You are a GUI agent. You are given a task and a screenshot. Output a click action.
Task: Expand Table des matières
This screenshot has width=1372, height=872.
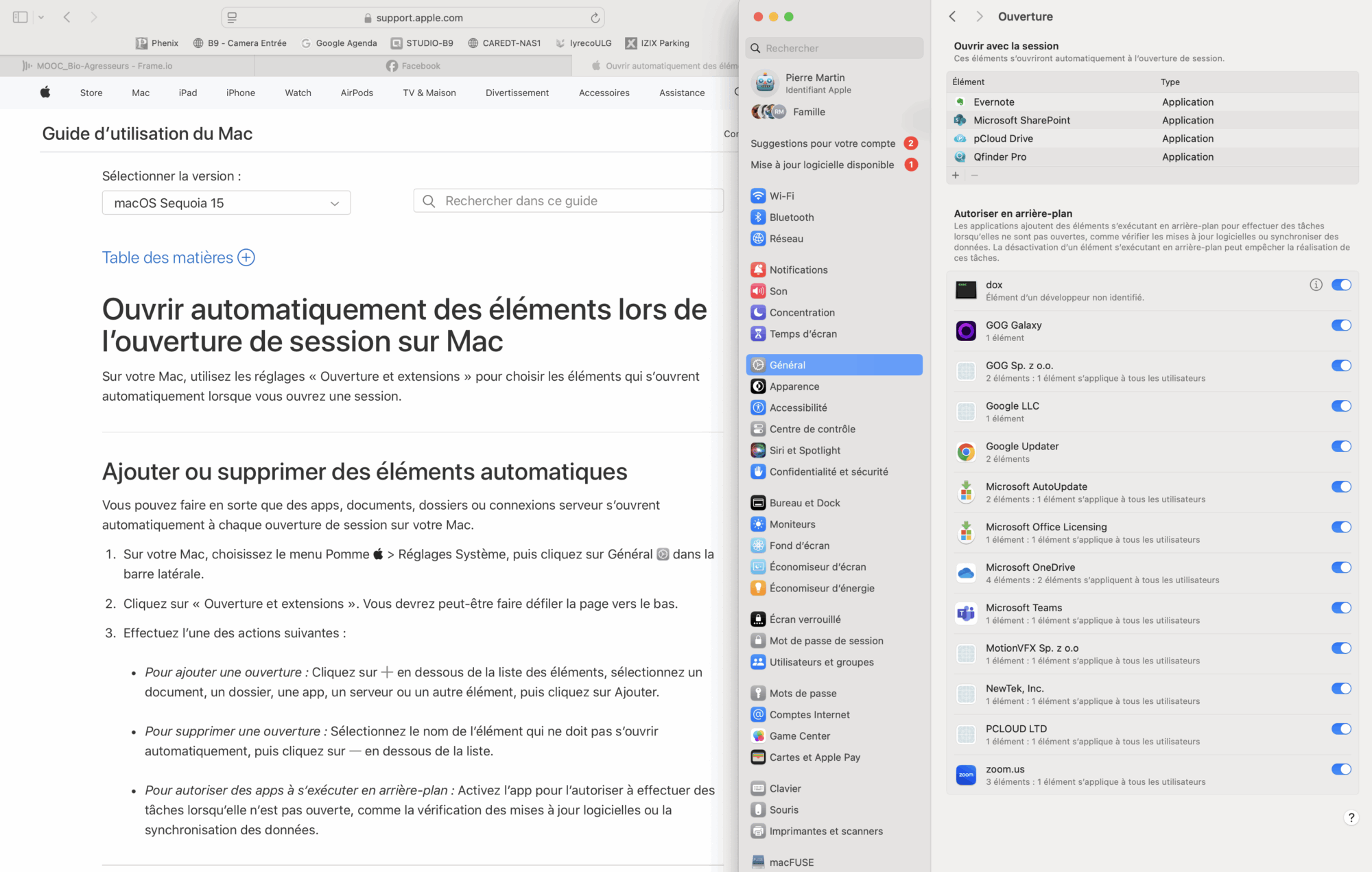(178, 257)
